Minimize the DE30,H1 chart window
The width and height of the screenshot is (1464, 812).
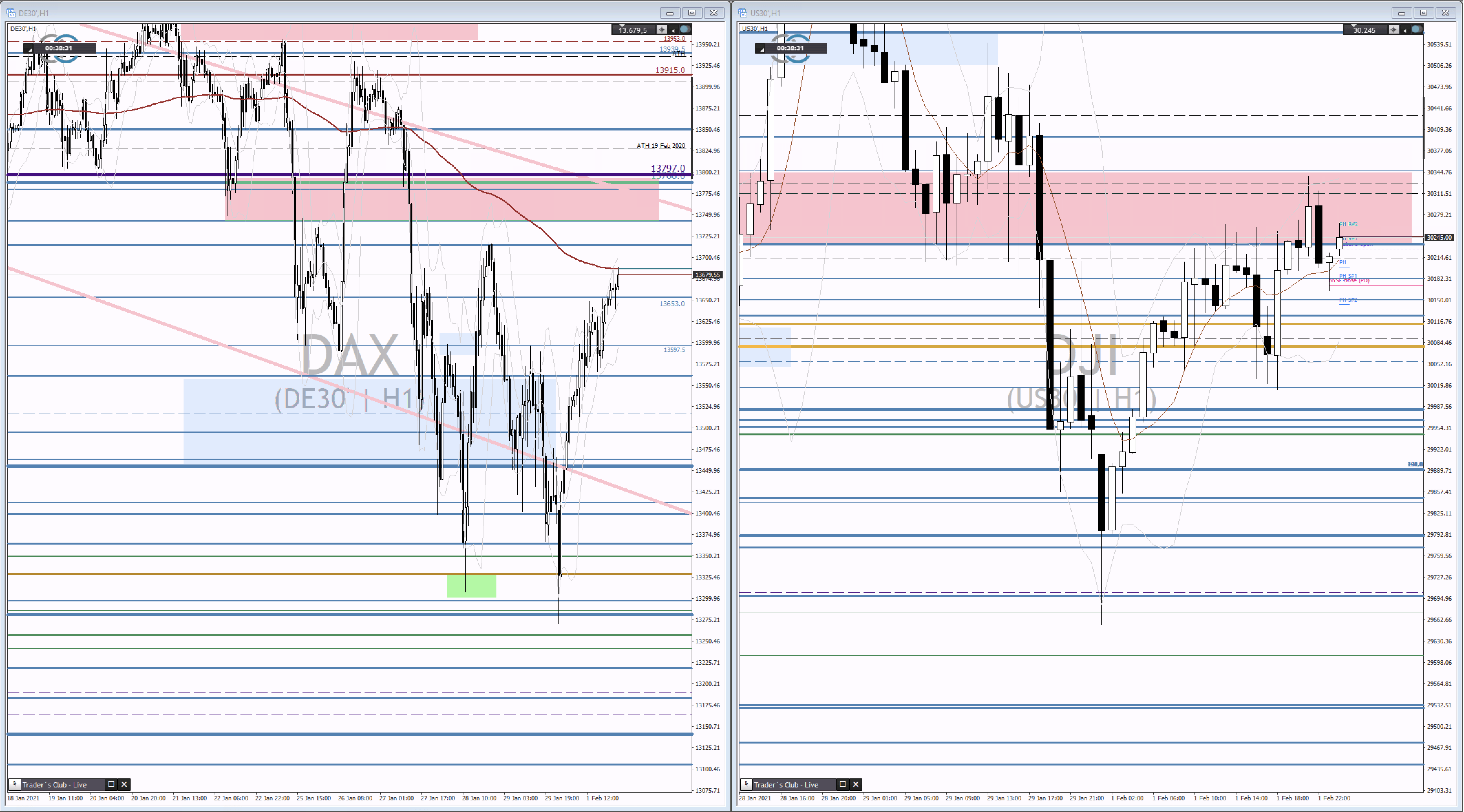(x=670, y=13)
